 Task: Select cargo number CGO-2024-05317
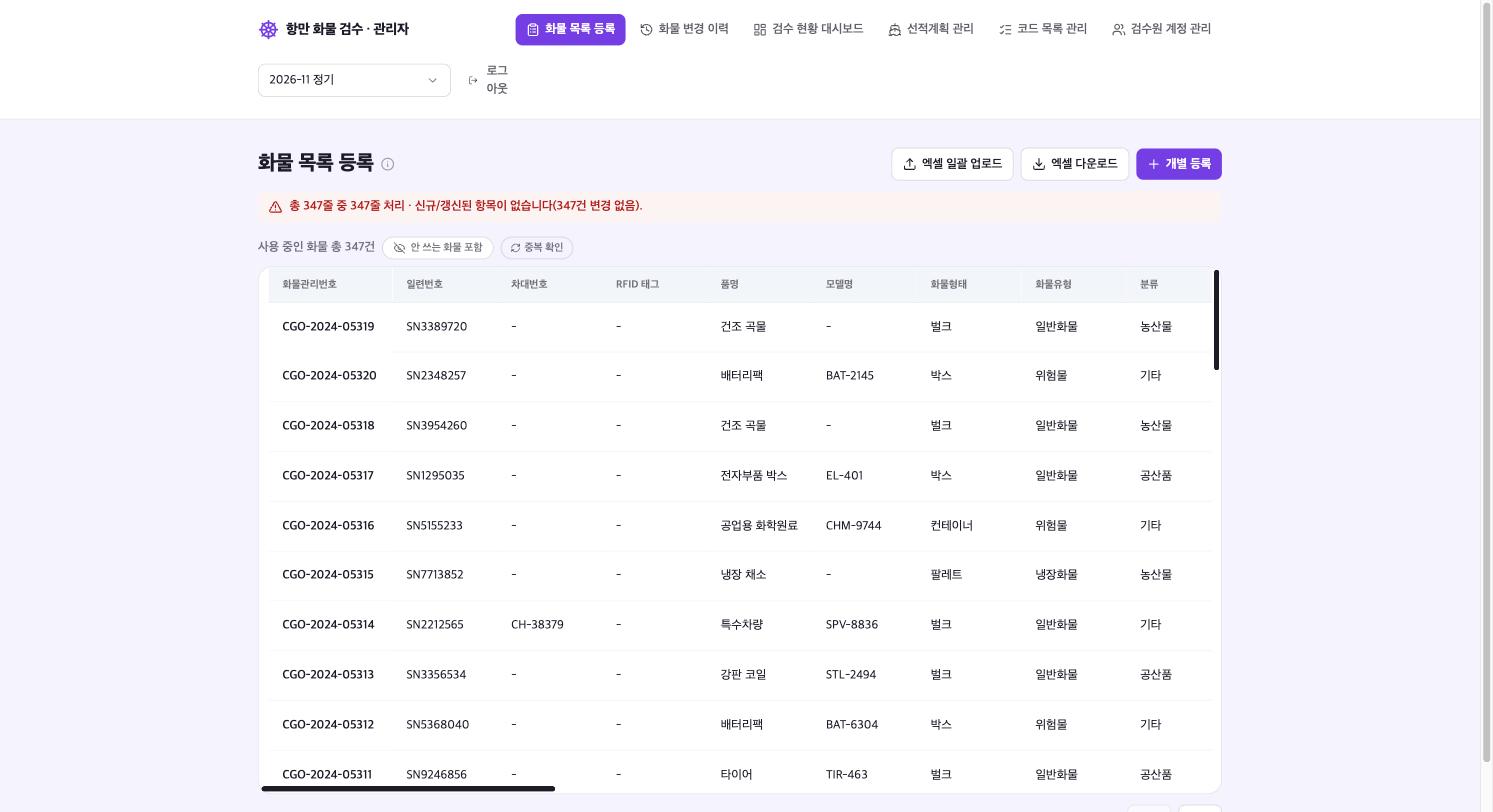(328, 476)
